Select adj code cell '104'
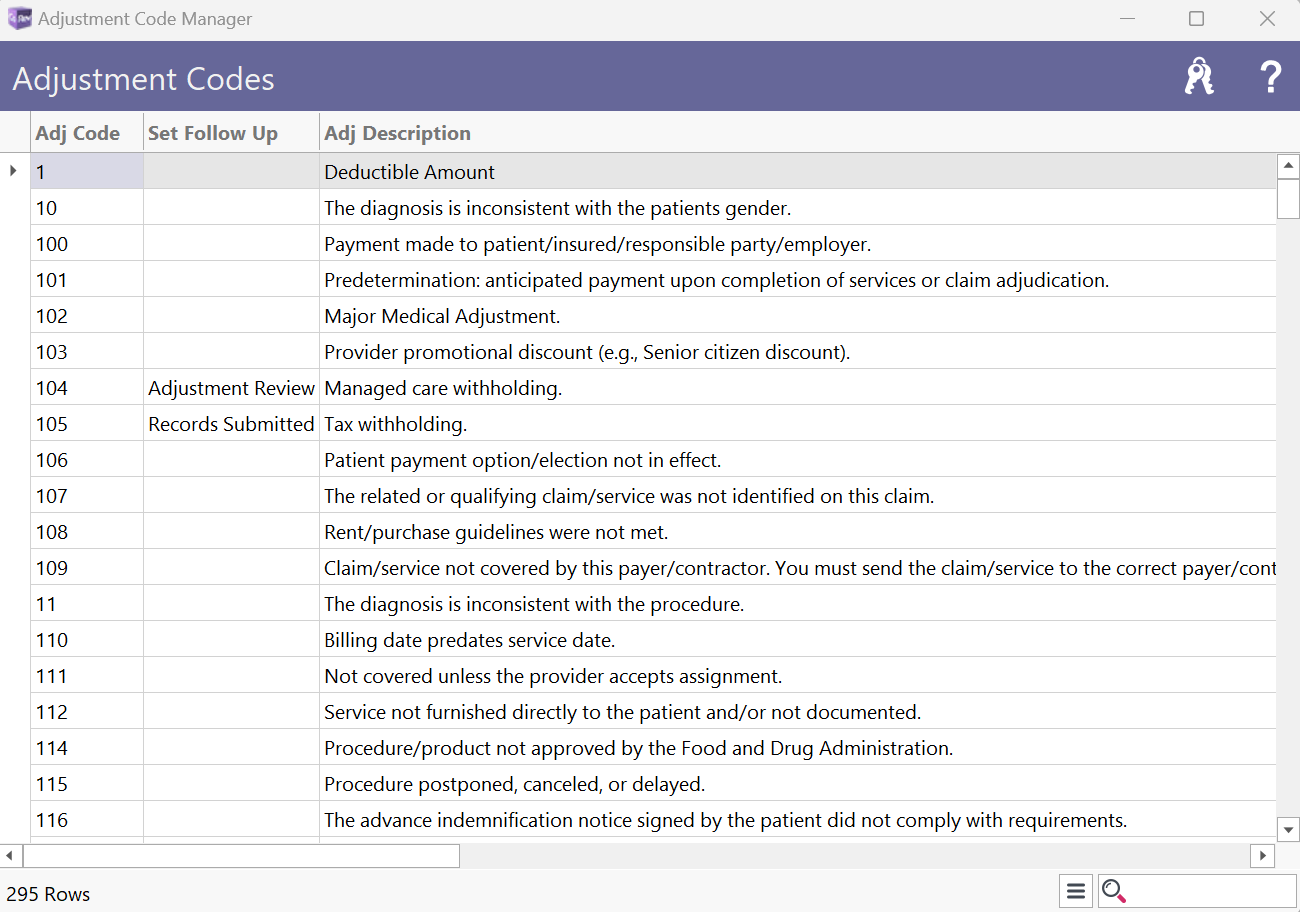The image size is (1300, 912). coord(87,388)
